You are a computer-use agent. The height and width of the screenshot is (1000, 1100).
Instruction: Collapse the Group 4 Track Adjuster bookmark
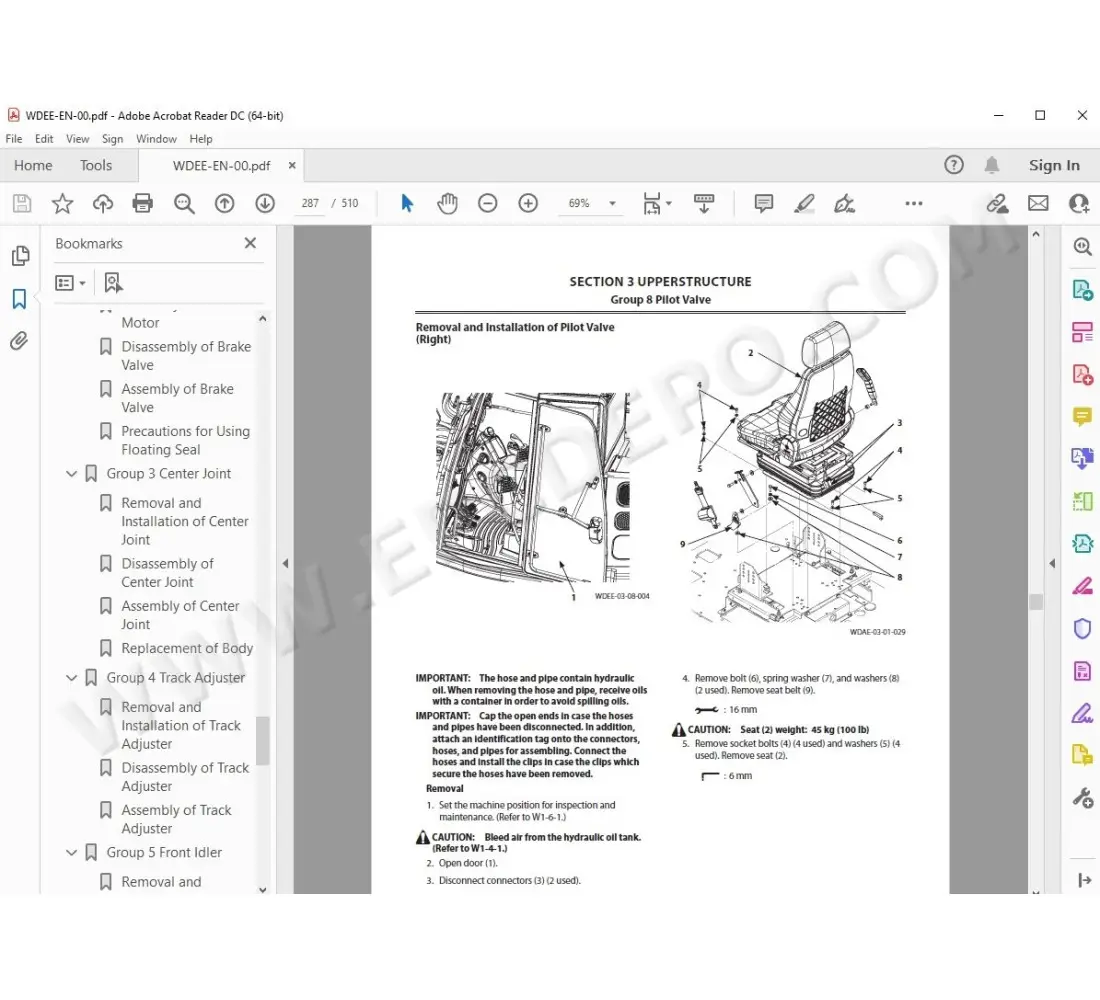click(70, 677)
